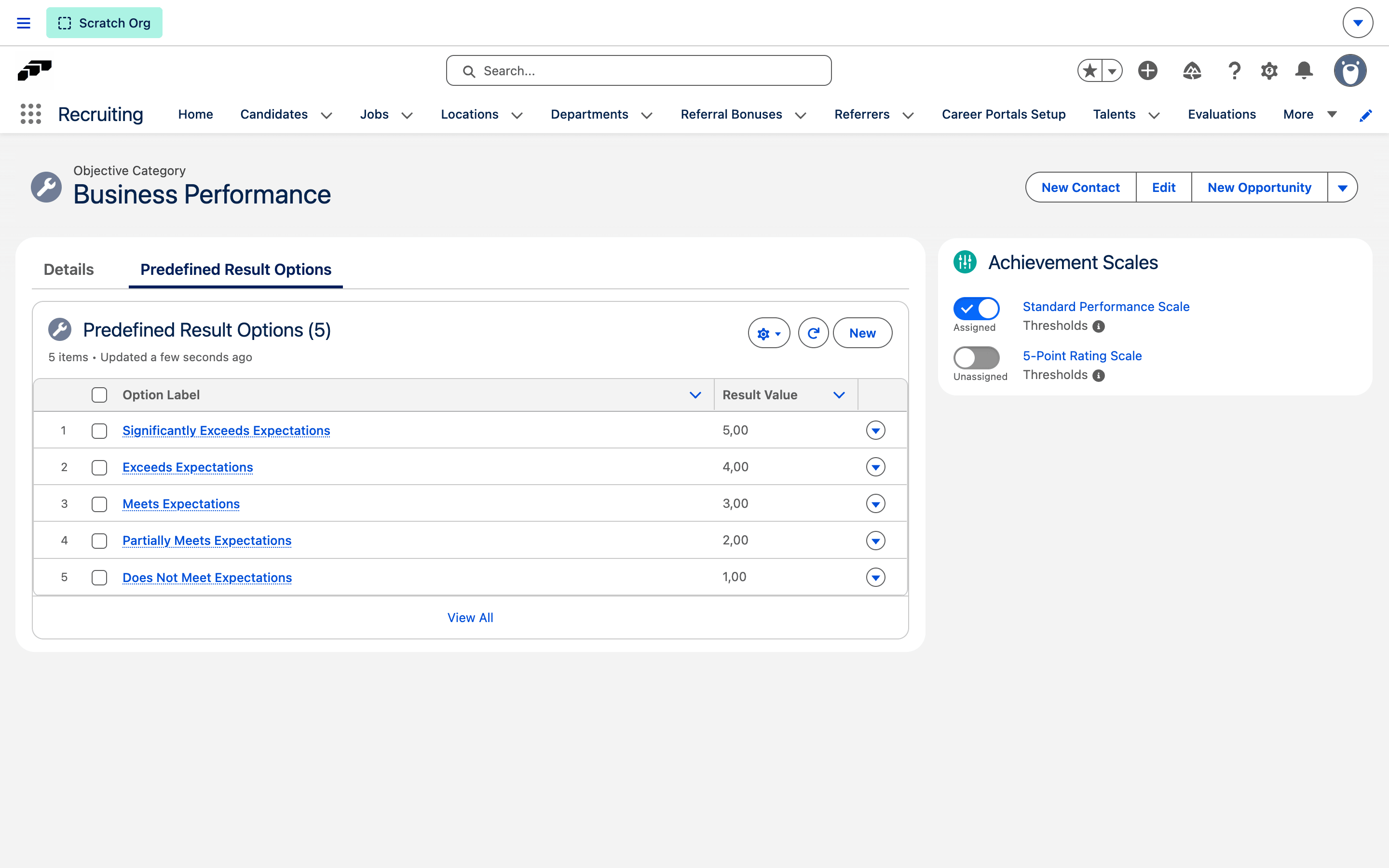Screen dimensions: 1389x868
Task: Open the Notifications bell
Action: tap(1304, 70)
